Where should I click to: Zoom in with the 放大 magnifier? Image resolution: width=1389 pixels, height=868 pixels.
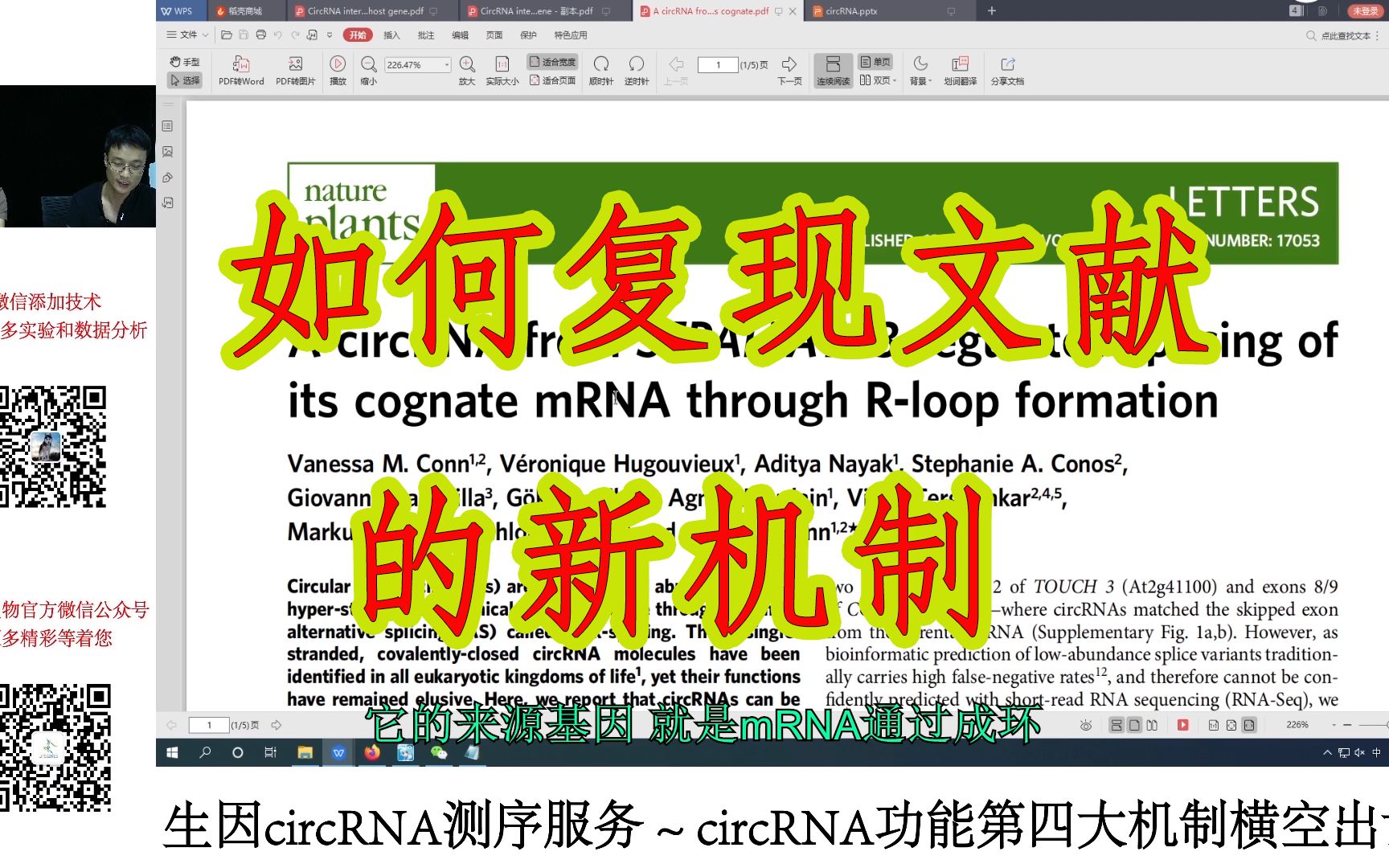point(467,71)
